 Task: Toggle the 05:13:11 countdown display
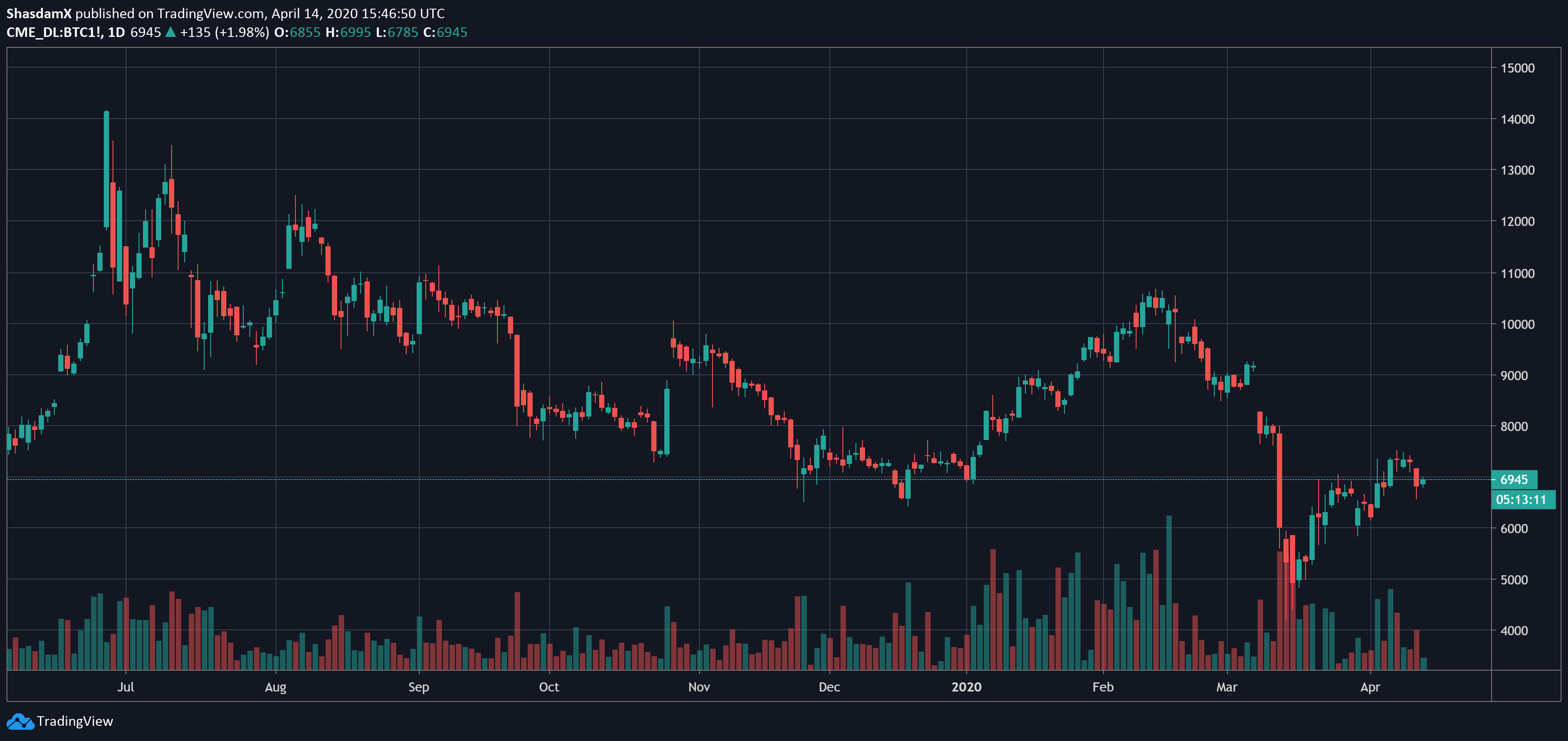[x=1524, y=500]
